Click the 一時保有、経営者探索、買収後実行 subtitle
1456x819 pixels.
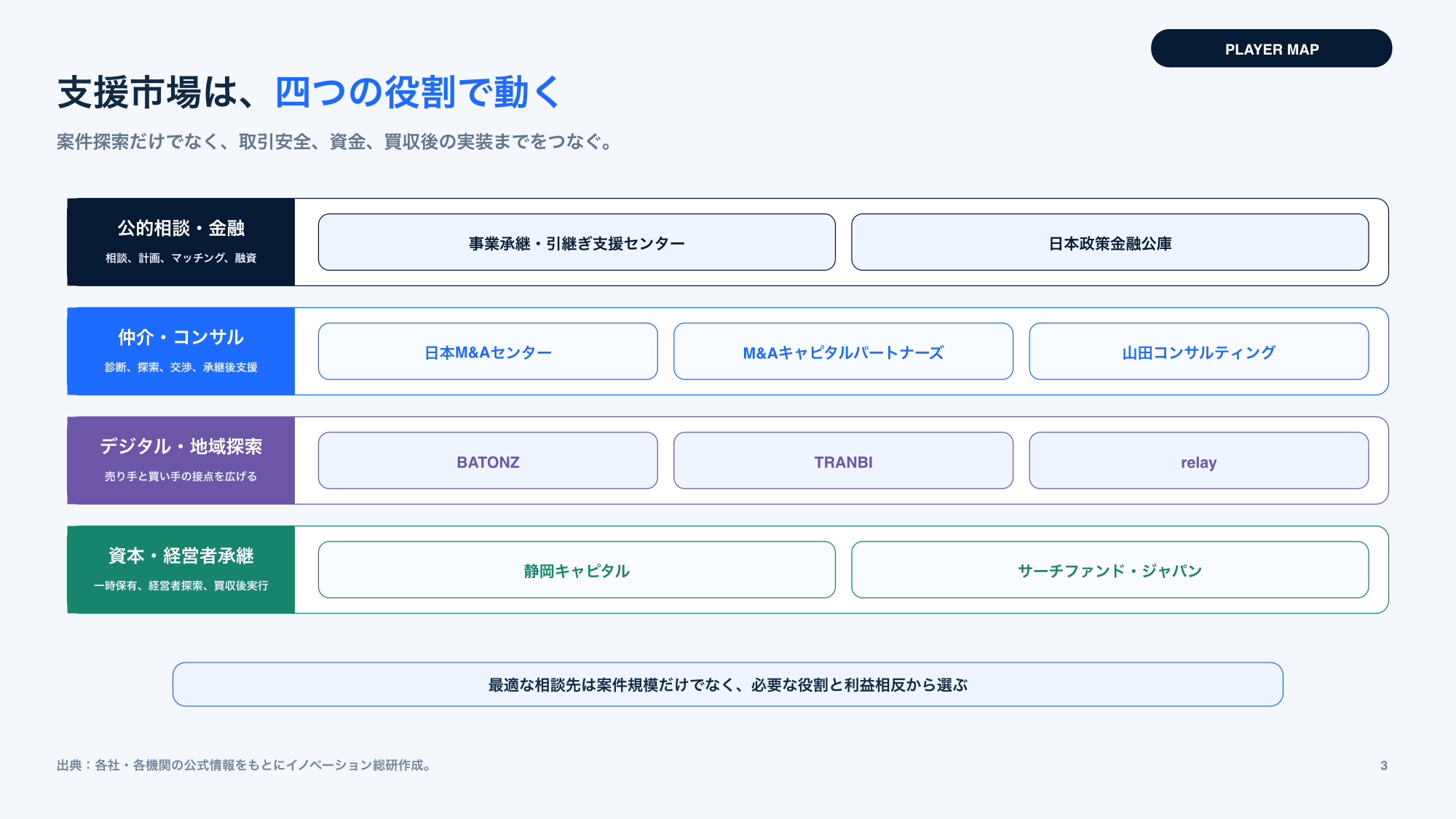point(181,585)
